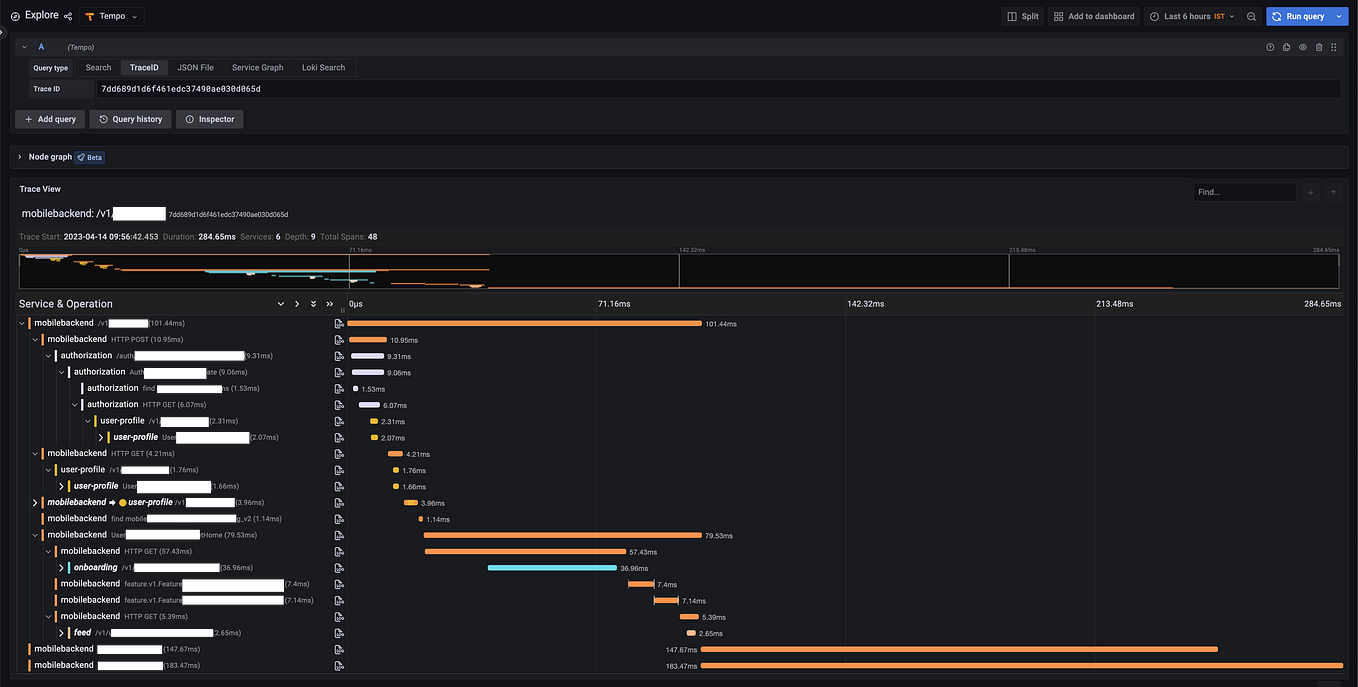Open the Inspector panel
Image resolution: width=1358 pixels, height=687 pixels.
209,118
